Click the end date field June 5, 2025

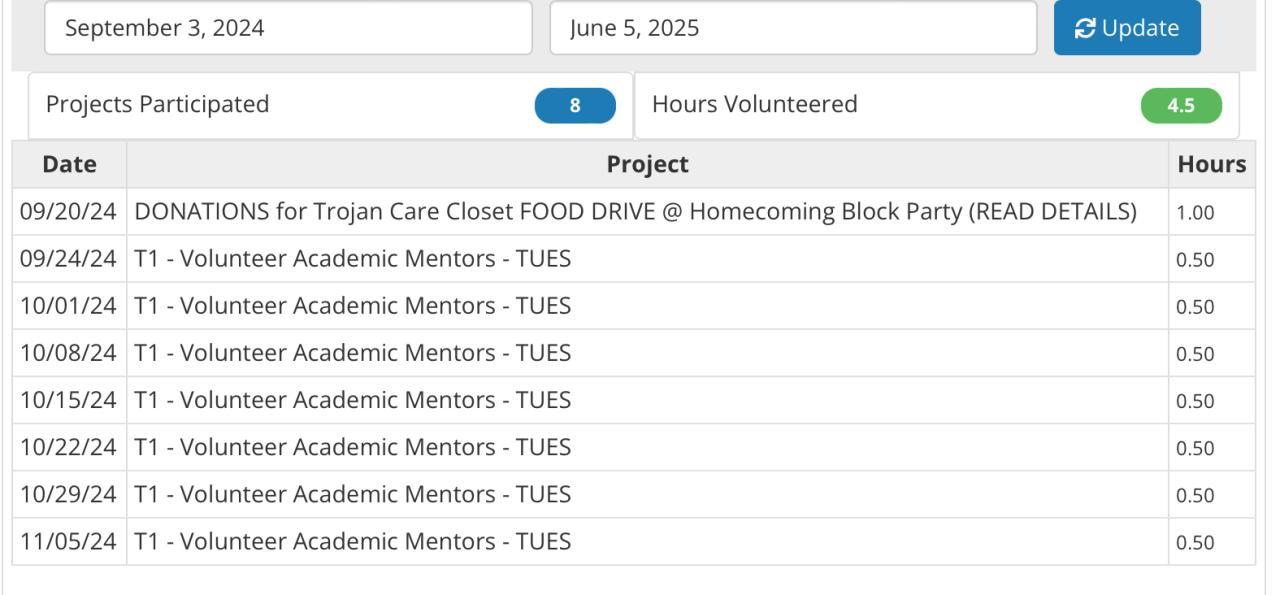793,28
